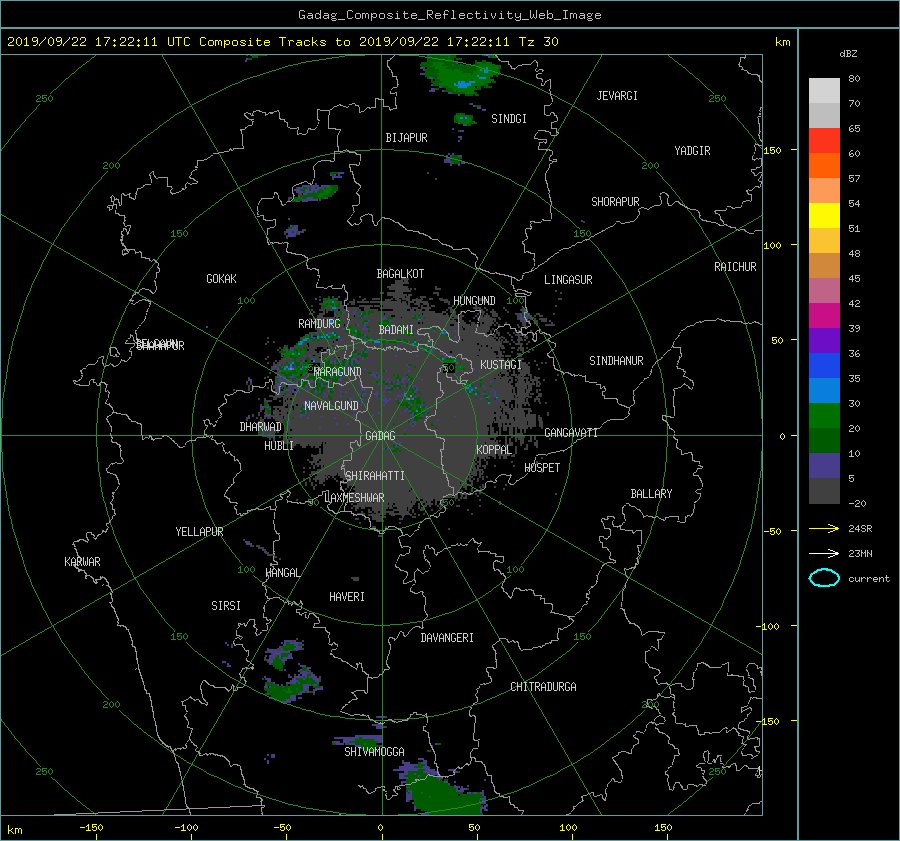Click the YELLAPUR city label
Viewport: 900px width, 841px height.
[x=199, y=532]
